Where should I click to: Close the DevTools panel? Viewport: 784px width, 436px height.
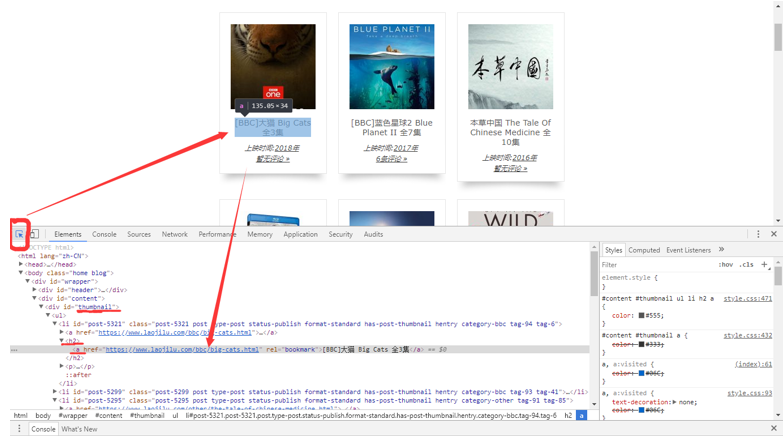773,234
